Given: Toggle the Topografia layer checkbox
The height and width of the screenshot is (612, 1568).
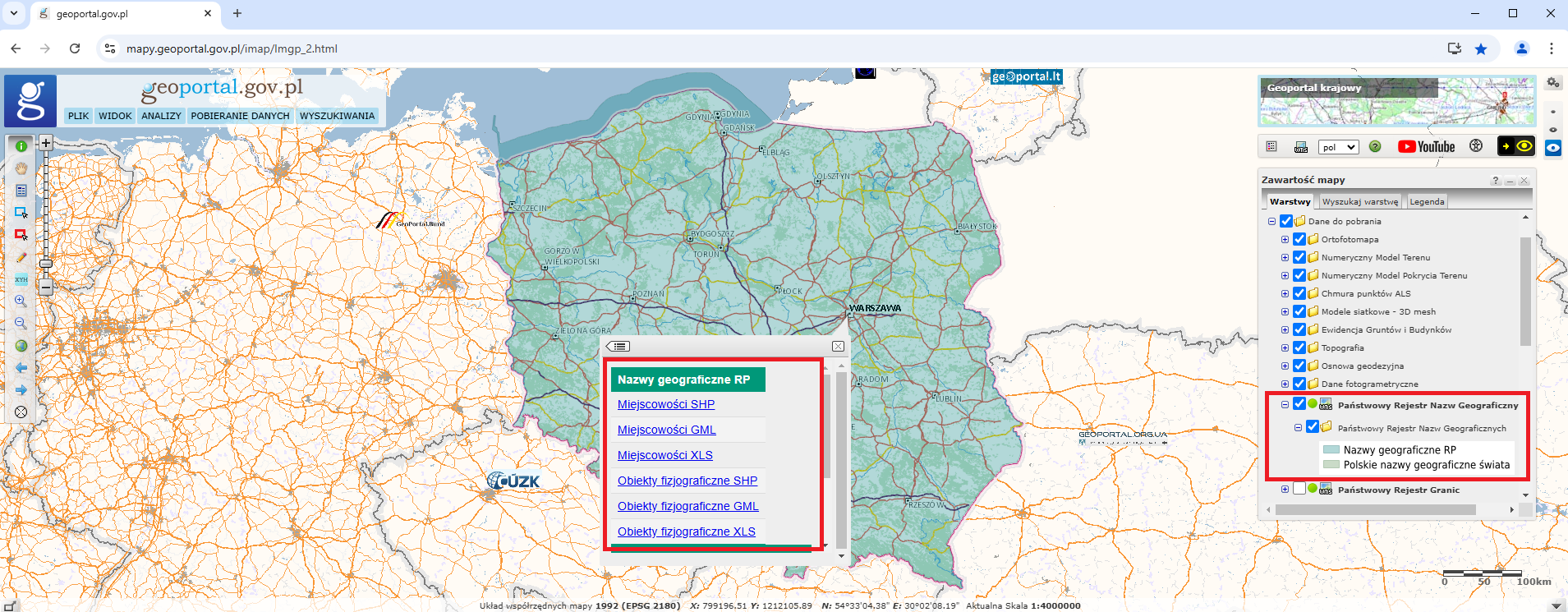Looking at the screenshot, I should point(1299,347).
